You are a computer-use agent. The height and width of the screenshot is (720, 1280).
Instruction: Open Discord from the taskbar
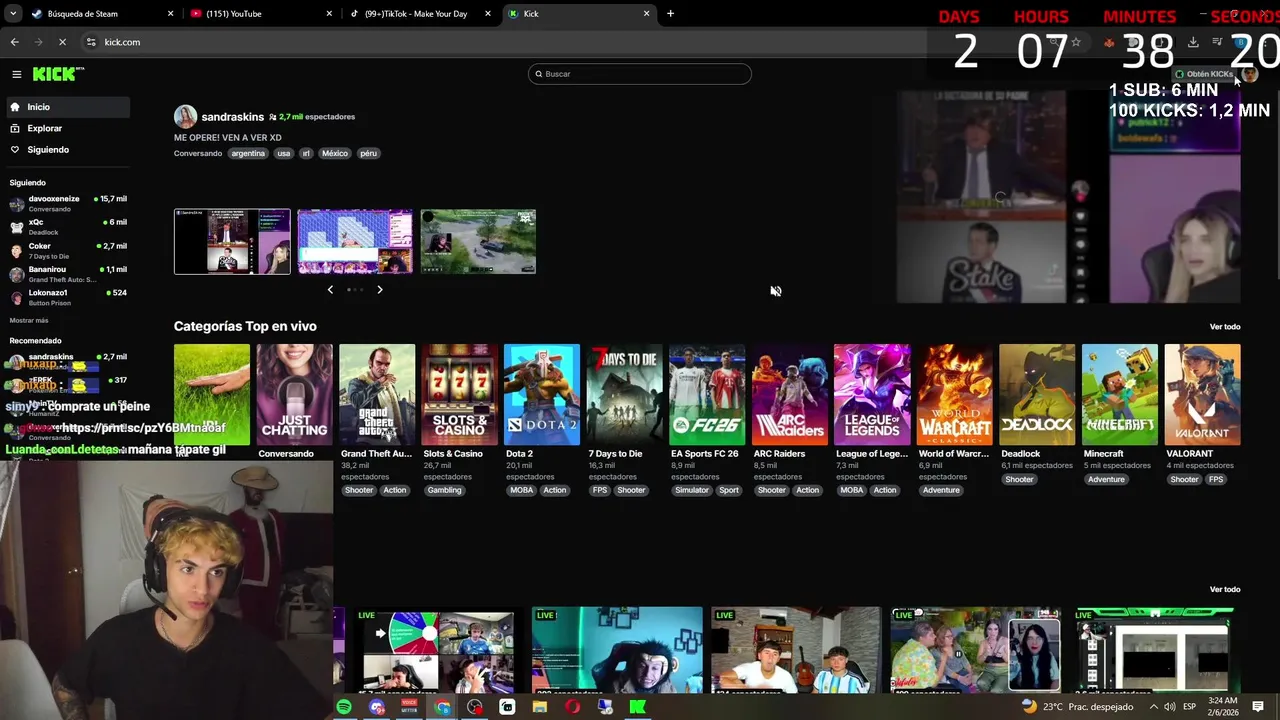[376, 707]
